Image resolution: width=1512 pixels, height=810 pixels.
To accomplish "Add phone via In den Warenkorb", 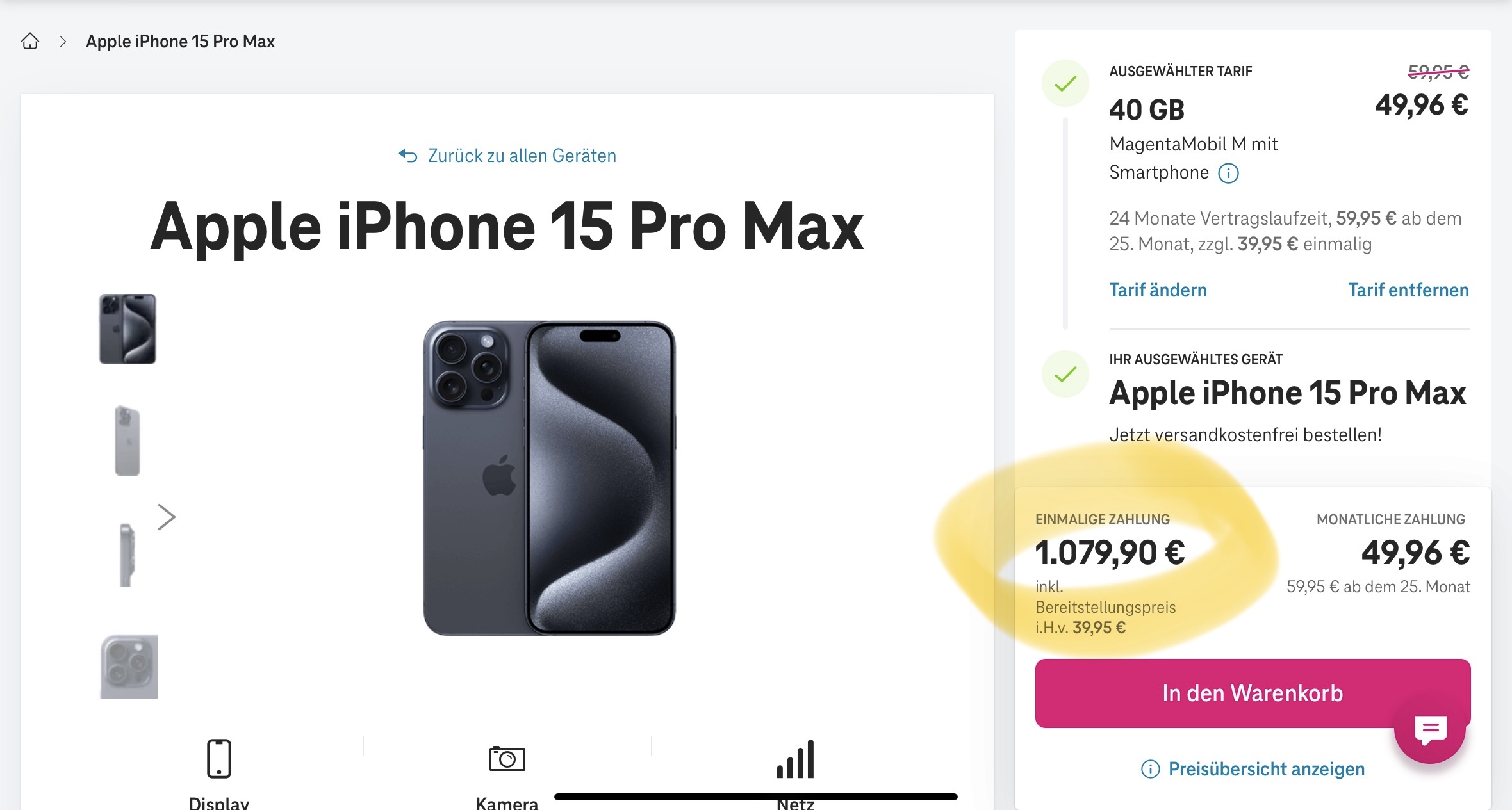I will [x=1252, y=693].
